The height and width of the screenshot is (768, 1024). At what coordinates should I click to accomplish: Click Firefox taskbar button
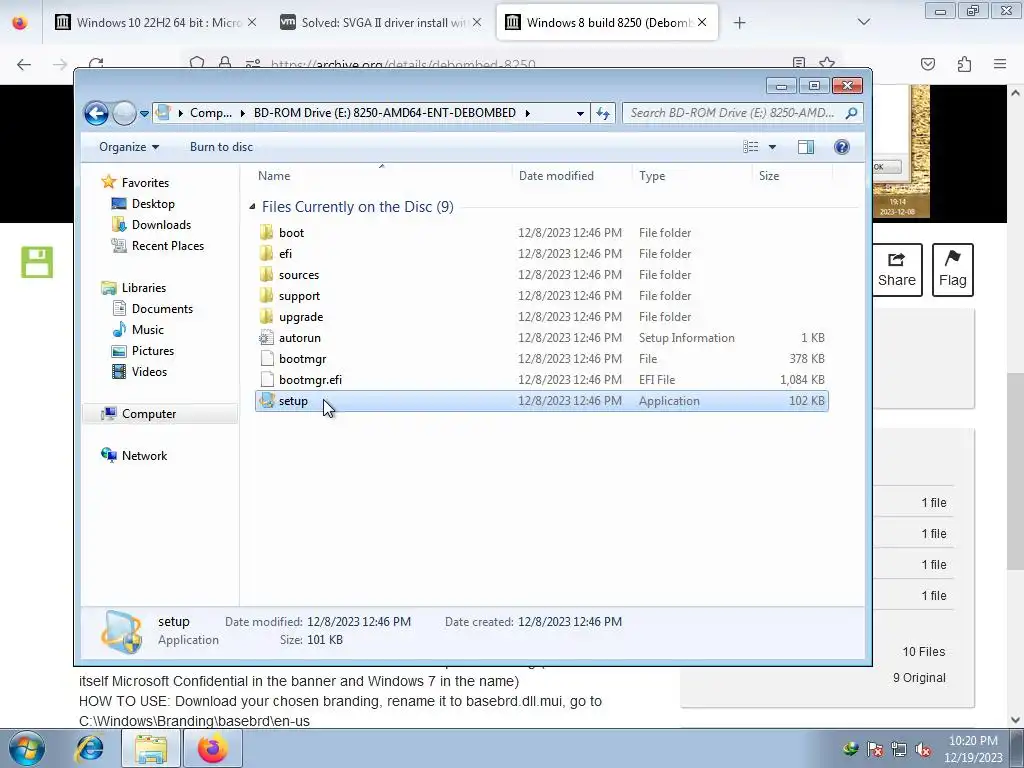pyautogui.click(x=213, y=748)
